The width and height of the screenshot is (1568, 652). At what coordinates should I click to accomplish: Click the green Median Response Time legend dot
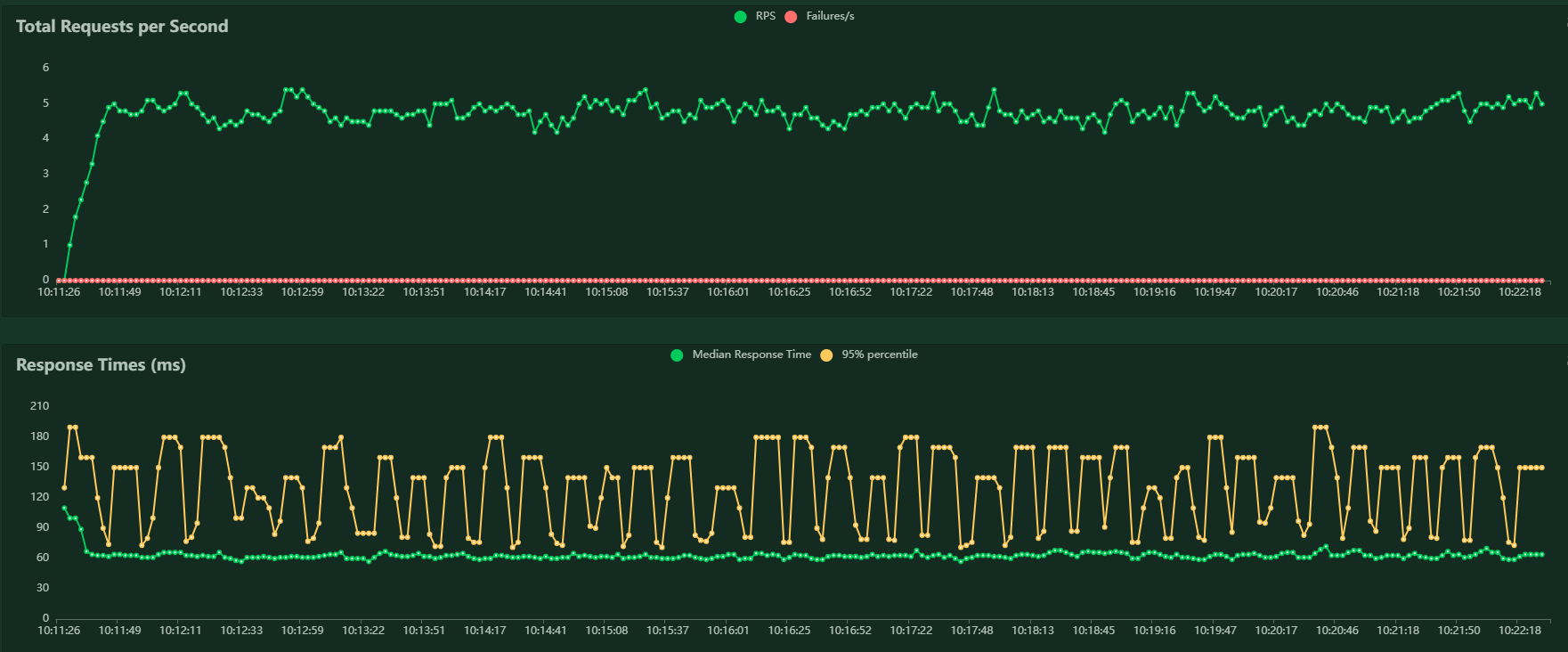(677, 355)
